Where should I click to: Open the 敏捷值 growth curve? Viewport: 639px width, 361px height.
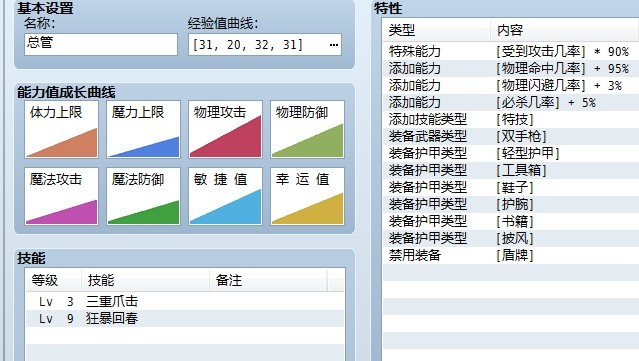tap(225, 196)
